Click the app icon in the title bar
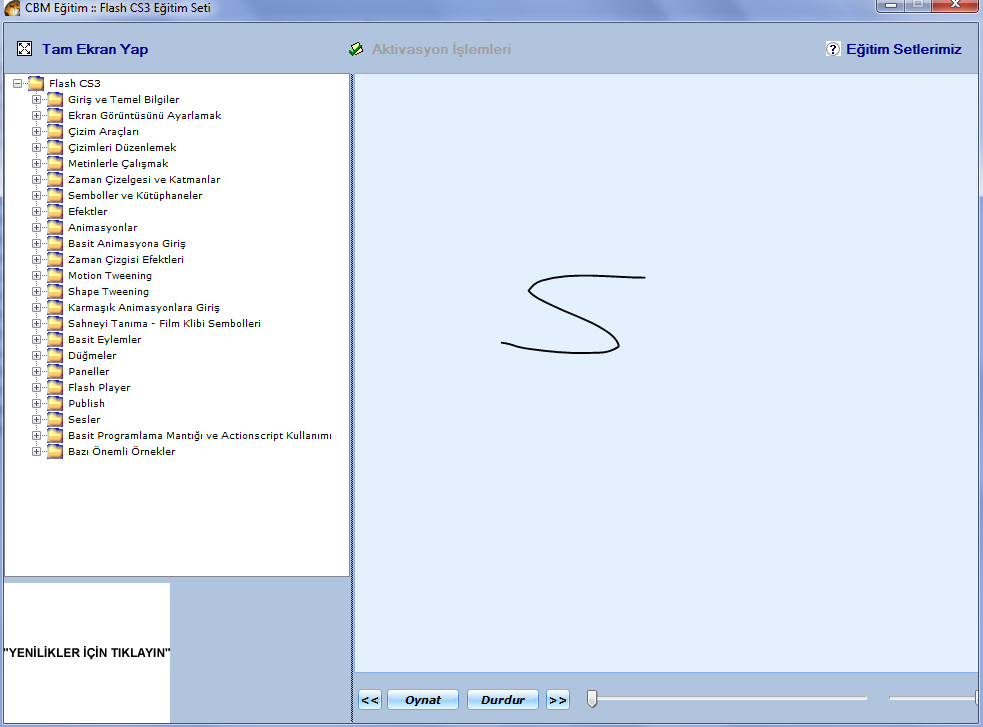The width and height of the screenshot is (983, 727). coord(13,8)
